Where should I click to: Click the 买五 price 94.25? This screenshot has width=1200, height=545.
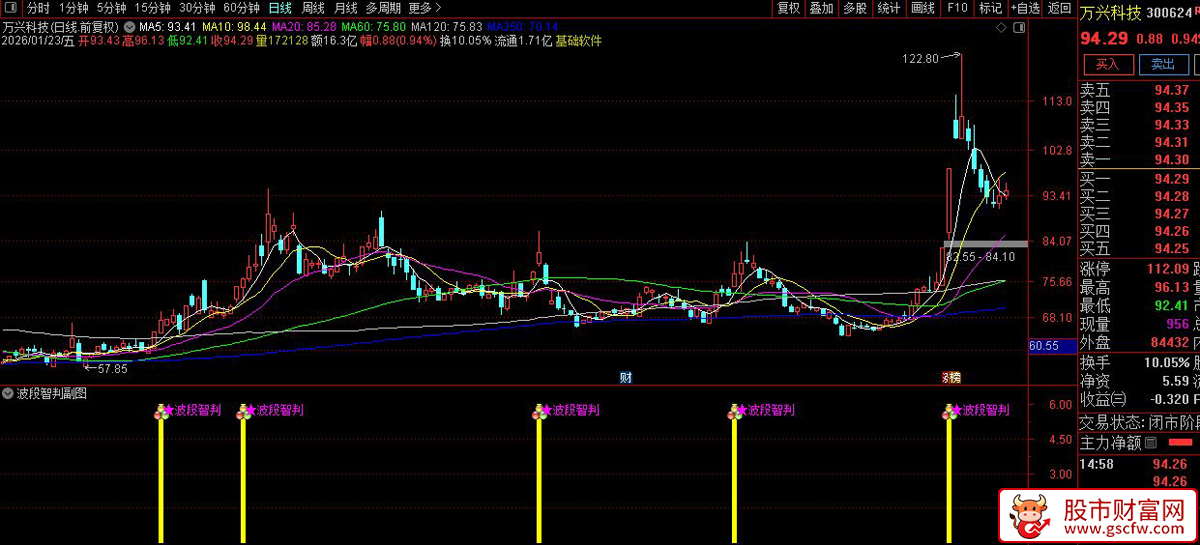(1171, 248)
